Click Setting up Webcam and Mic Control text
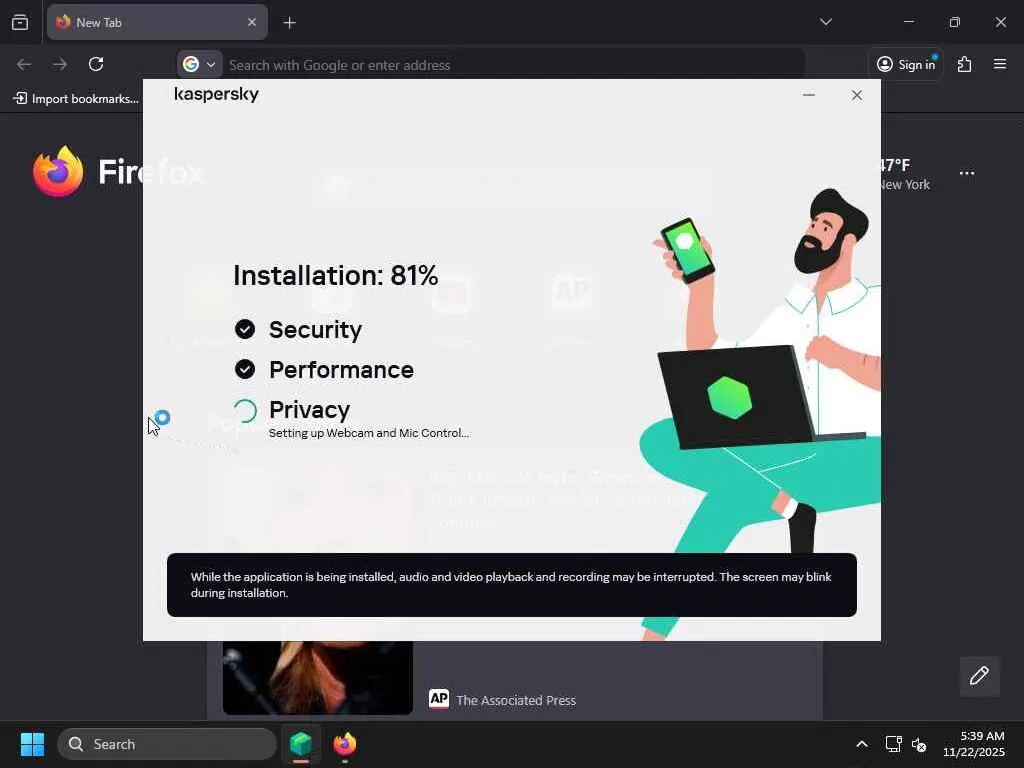Image resolution: width=1024 pixels, height=768 pixels. click(369, 433)
